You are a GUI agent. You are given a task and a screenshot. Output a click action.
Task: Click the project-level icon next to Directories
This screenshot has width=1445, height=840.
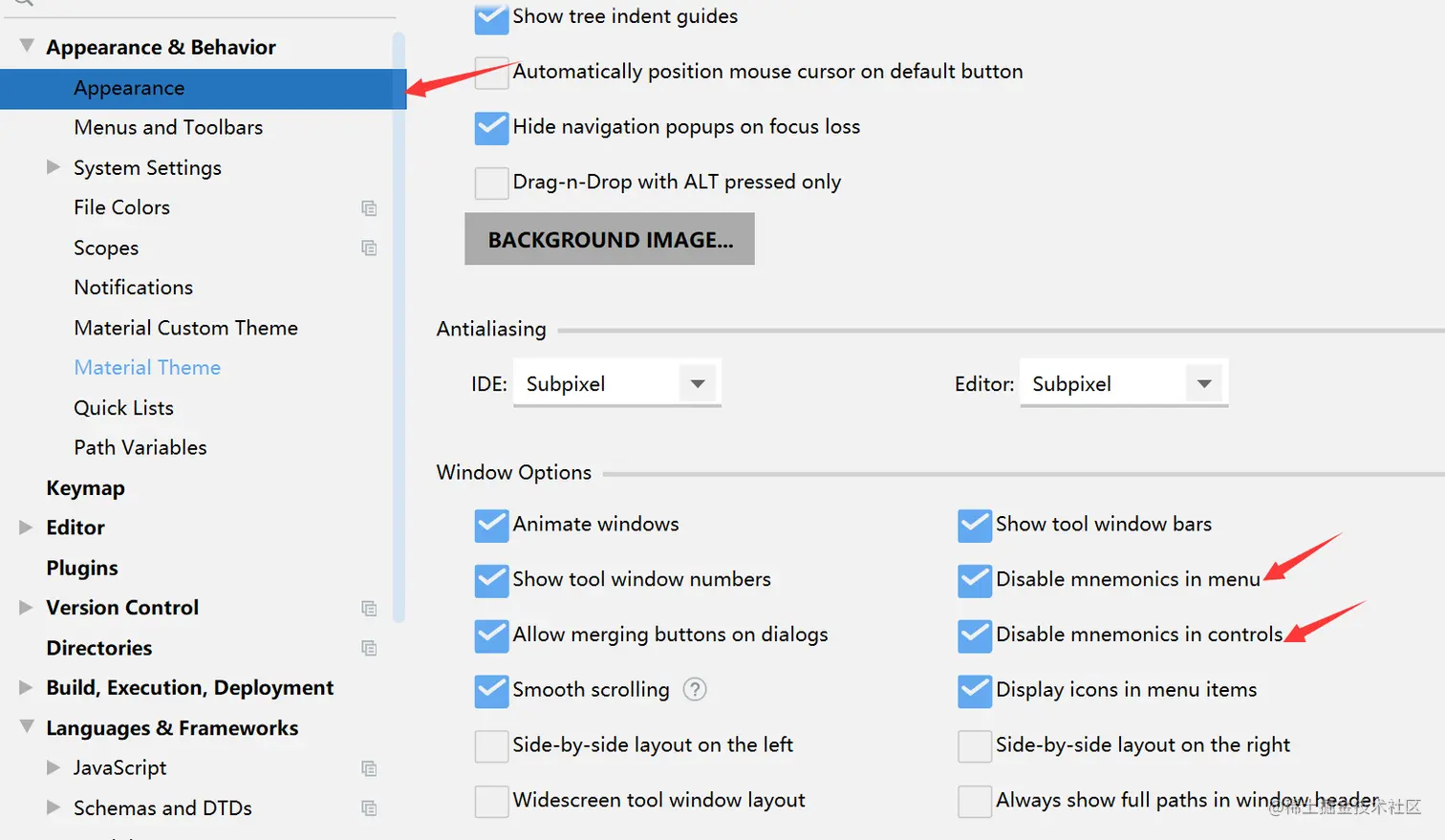click(369, 648)
